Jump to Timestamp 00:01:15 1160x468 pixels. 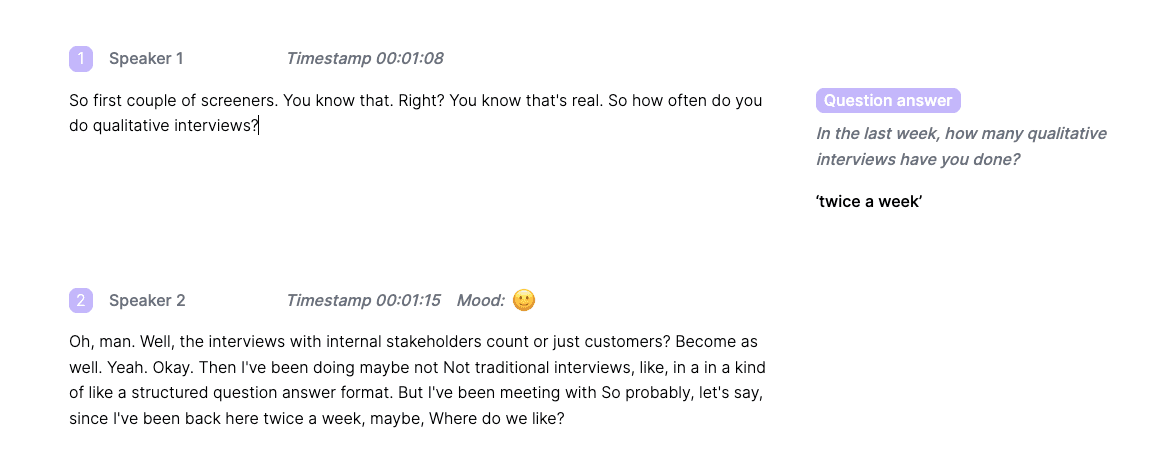point(363,300)
